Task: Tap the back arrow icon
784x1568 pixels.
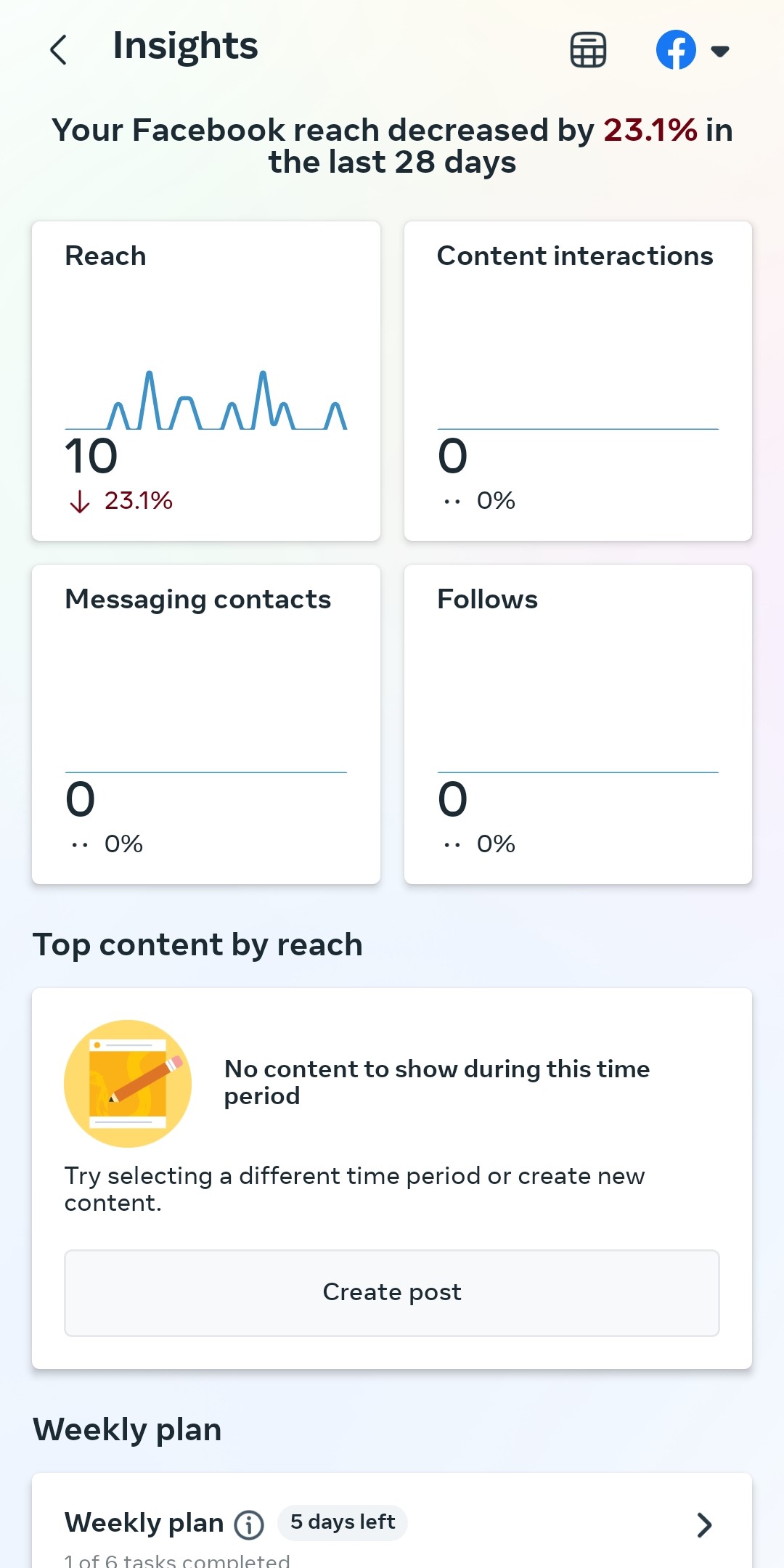Action: pyautogui.click(x=59, y=50)
